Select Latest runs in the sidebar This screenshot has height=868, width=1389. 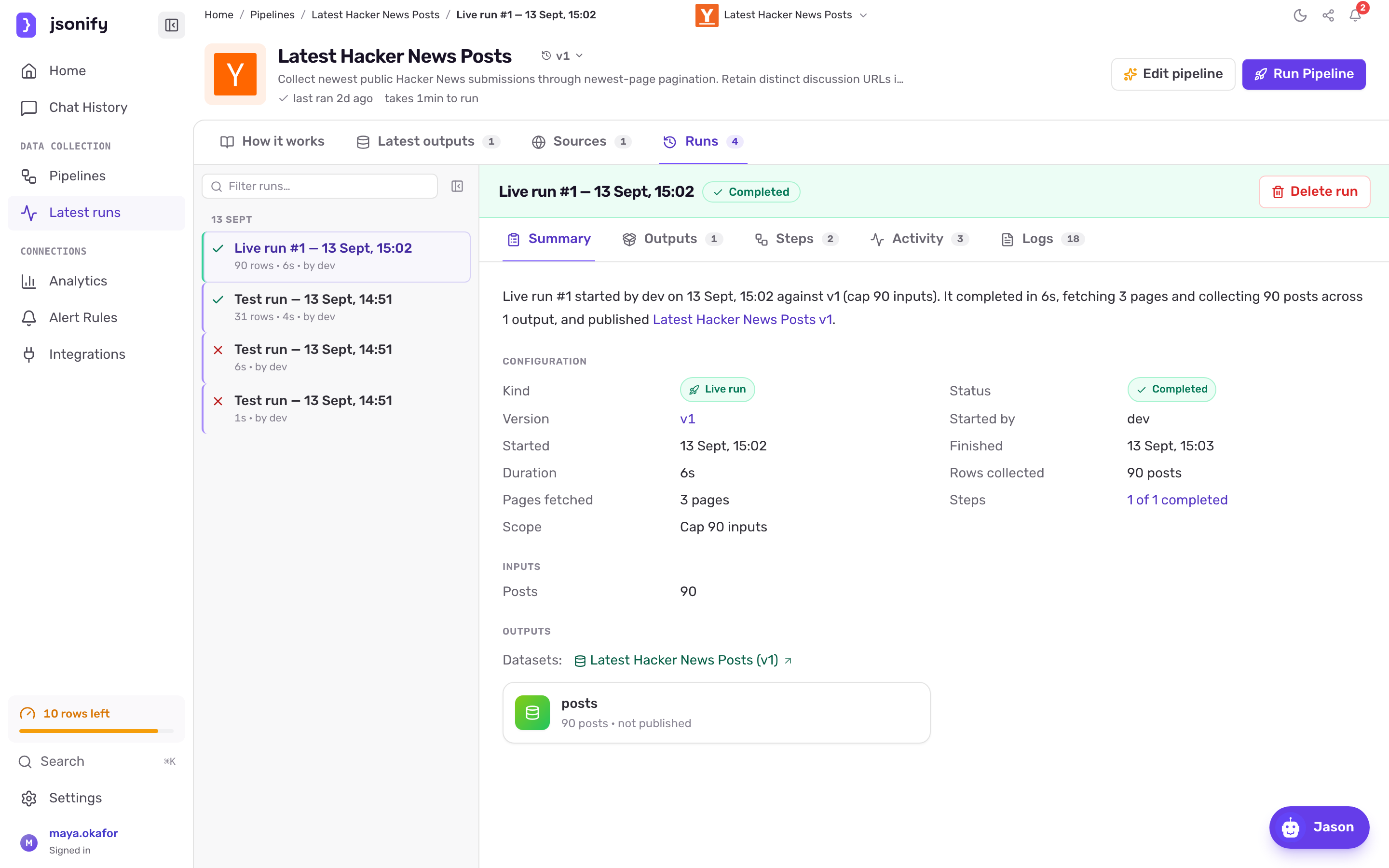point(96,212)
